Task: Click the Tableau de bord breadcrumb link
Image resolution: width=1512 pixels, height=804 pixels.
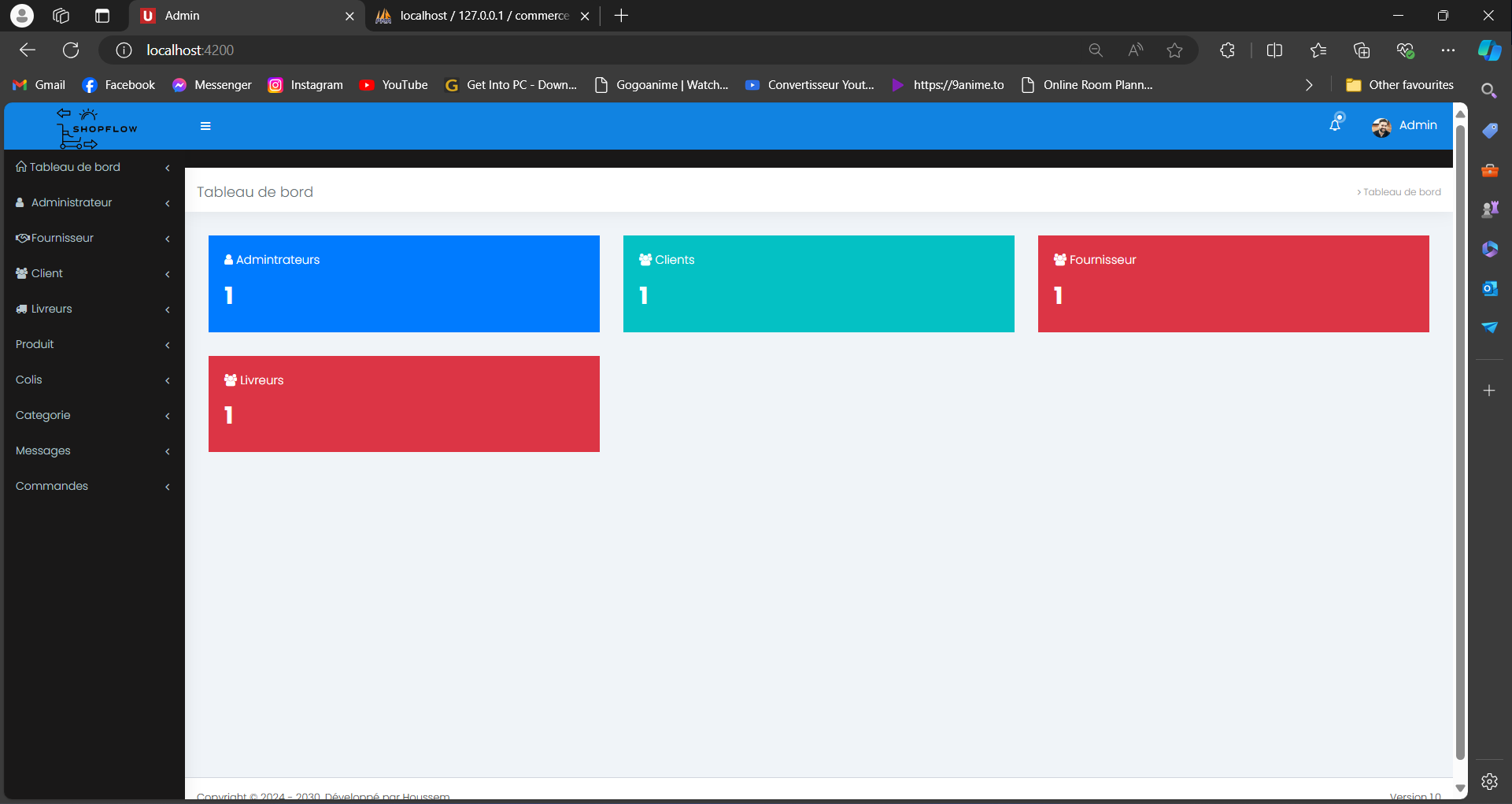Action: (1402, 192)
